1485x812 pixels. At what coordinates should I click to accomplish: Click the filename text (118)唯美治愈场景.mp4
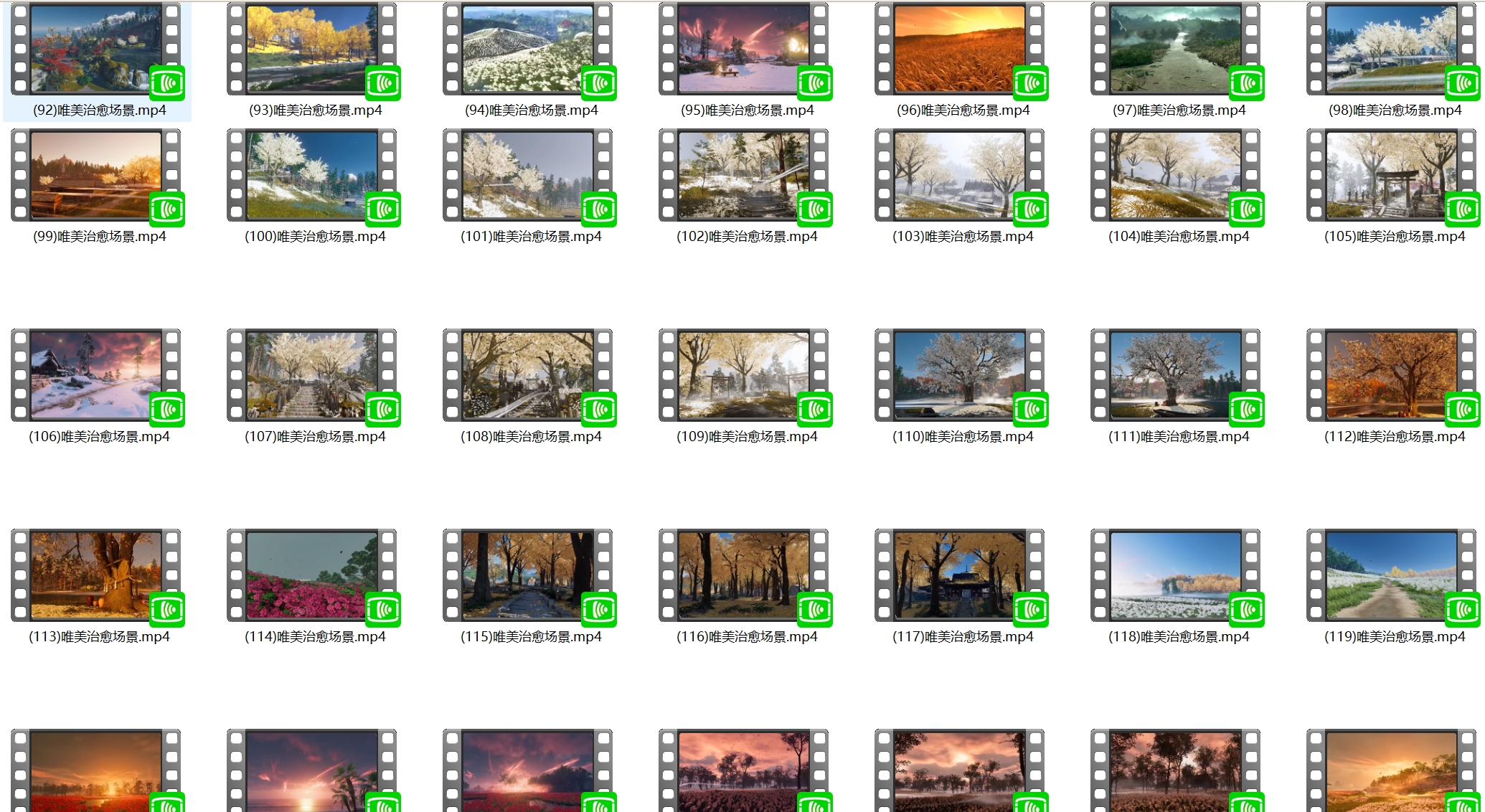[1179, 637]
